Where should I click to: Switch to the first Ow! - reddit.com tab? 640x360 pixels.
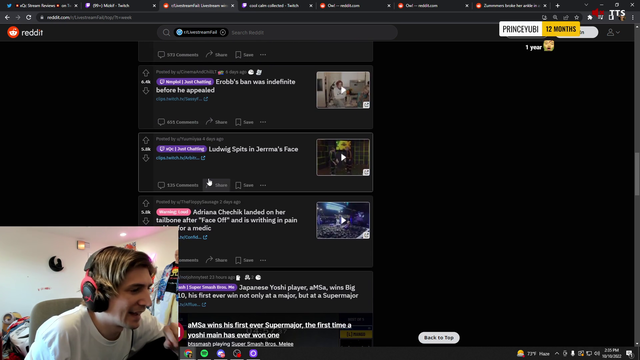pos(353,6)
